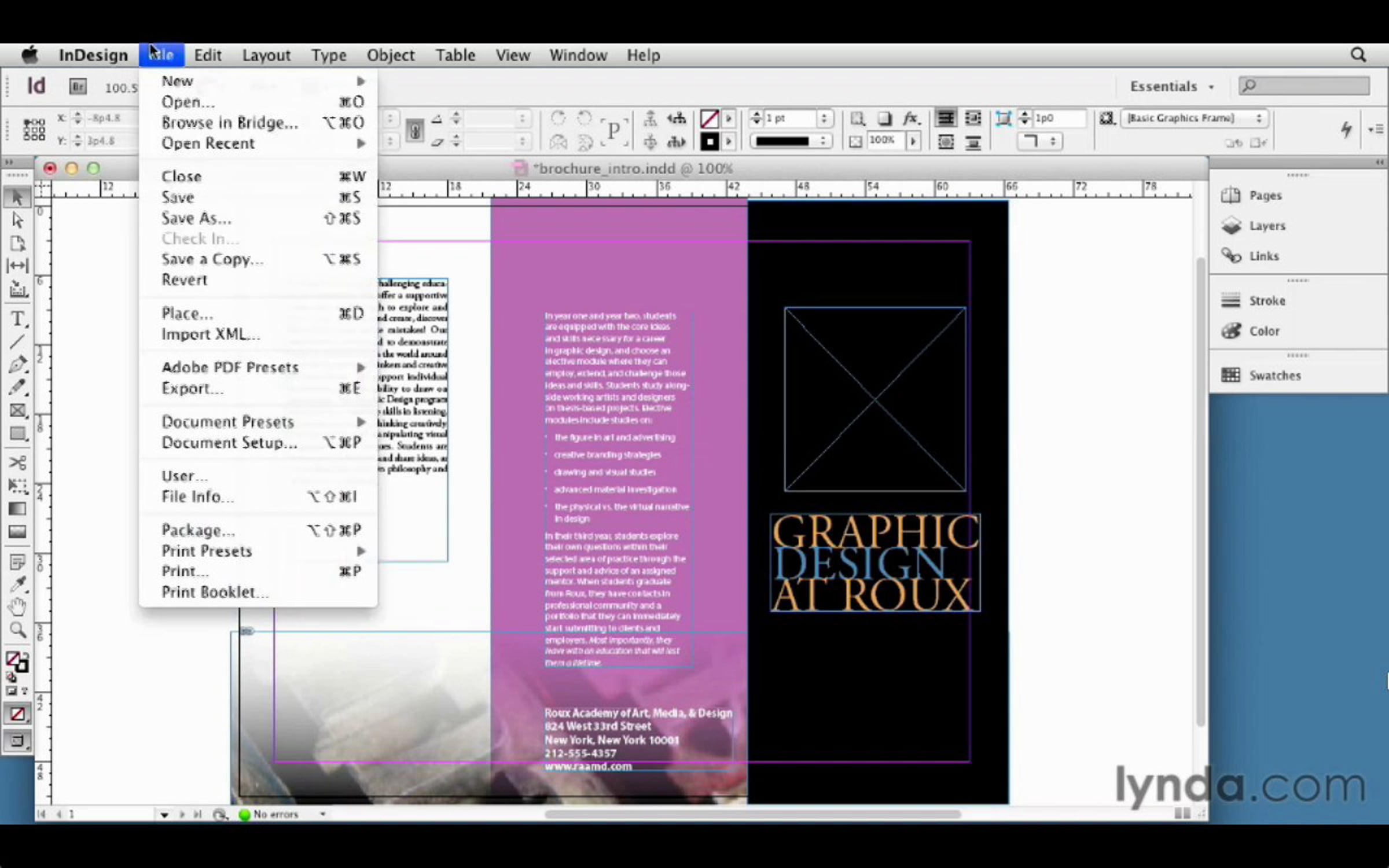The image size is (1389, 868).
Task: Expand the stroke weight 1 pt dropdown
Action: click(x=824, y=119)
